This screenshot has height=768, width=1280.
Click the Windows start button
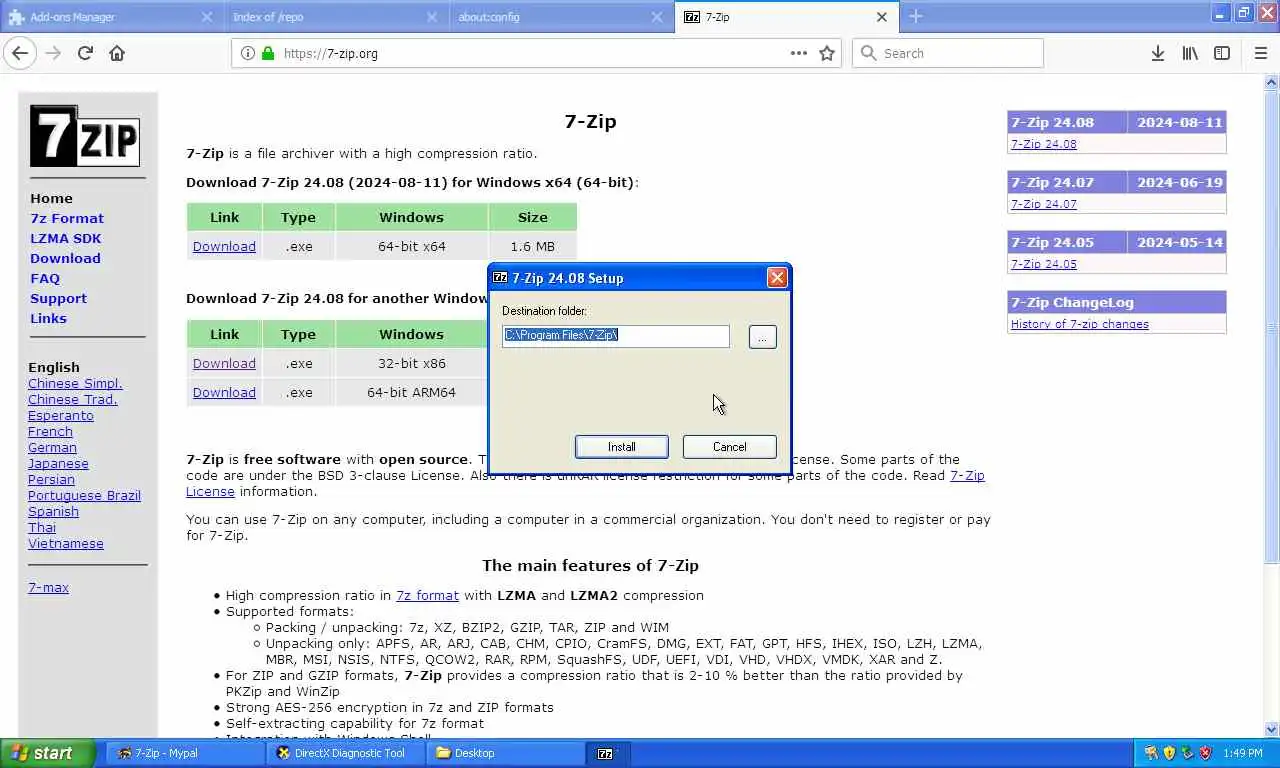tap(47, 753)
